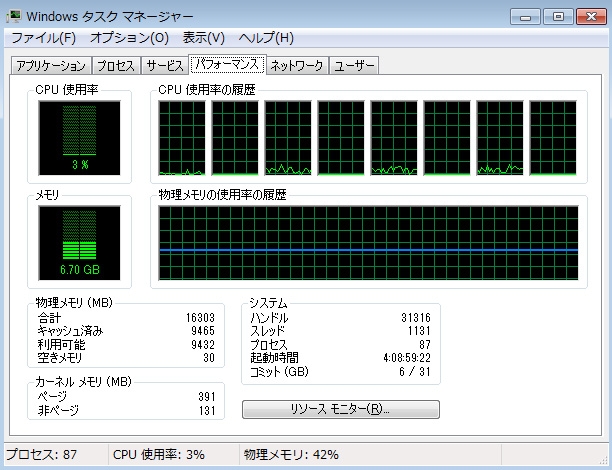Click the キャッシュ済み value 9465
The height and width of the screenshot is (470, 612).
[203, 331]
